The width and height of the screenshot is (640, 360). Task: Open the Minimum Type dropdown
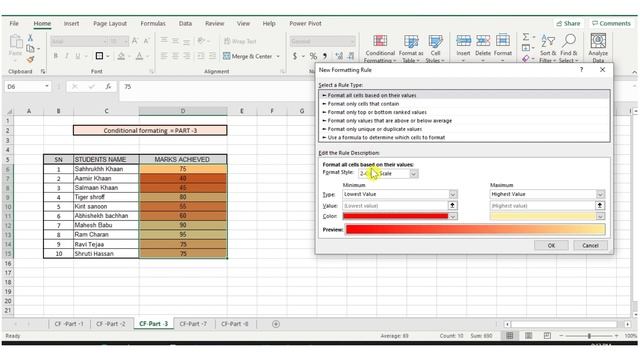click(453, 194)
